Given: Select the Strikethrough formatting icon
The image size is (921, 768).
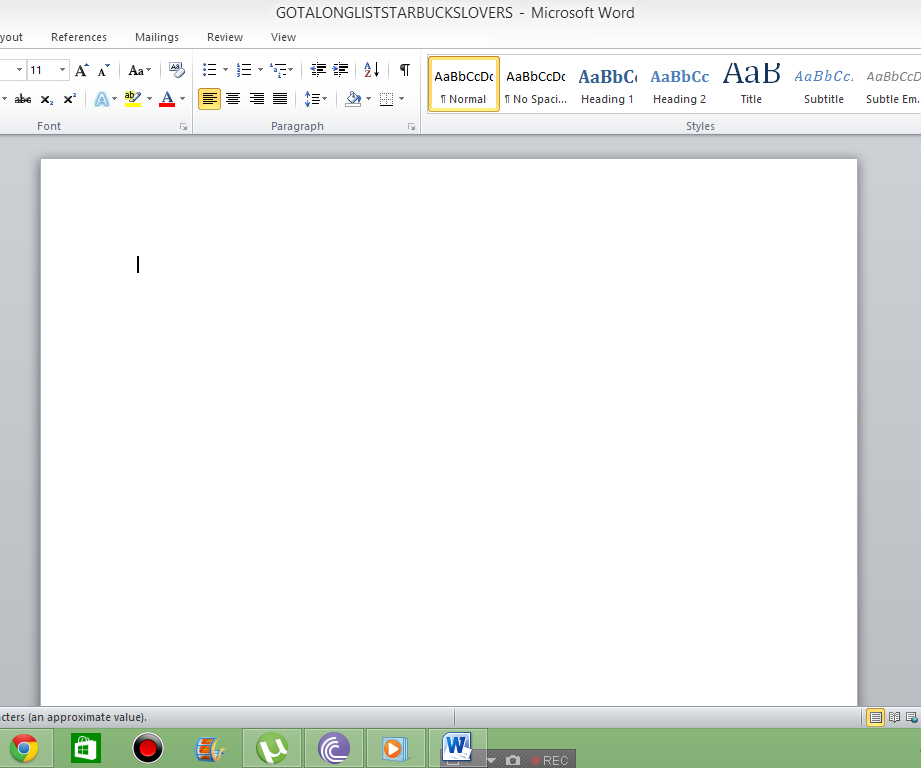Looking at the screenshot, I should point(23,99).
